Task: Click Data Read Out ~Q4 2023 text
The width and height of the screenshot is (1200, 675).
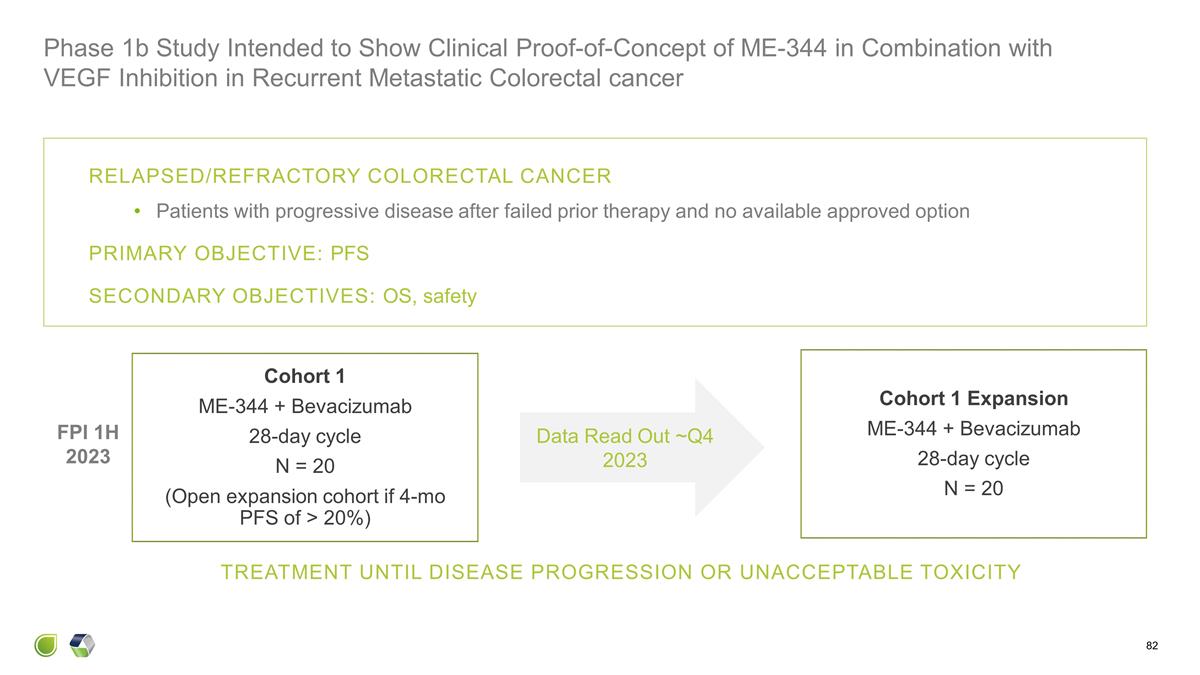Action: coord(625,448)
